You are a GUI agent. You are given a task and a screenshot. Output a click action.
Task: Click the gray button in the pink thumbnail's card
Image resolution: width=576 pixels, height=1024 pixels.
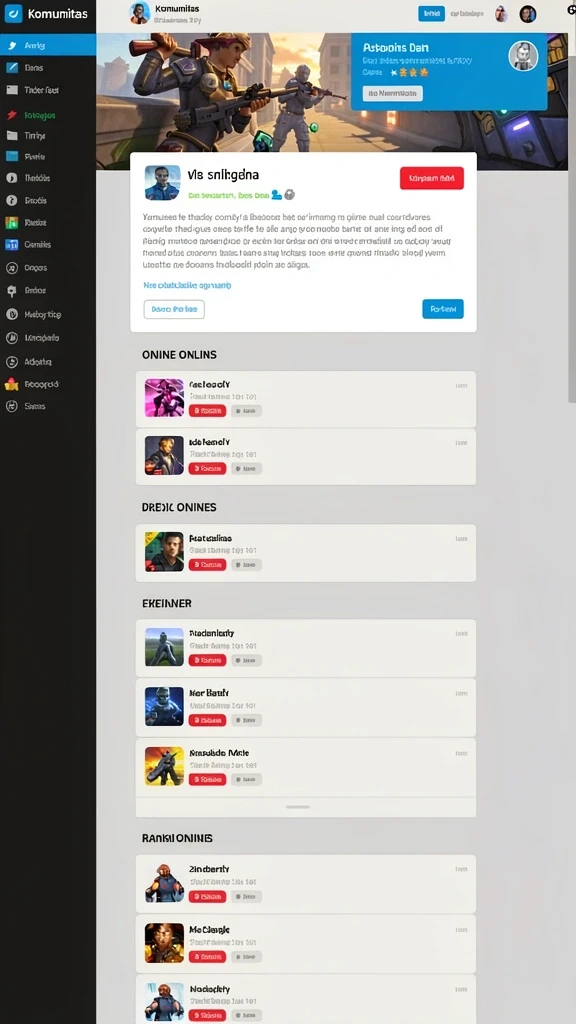(x=246, y=411)
